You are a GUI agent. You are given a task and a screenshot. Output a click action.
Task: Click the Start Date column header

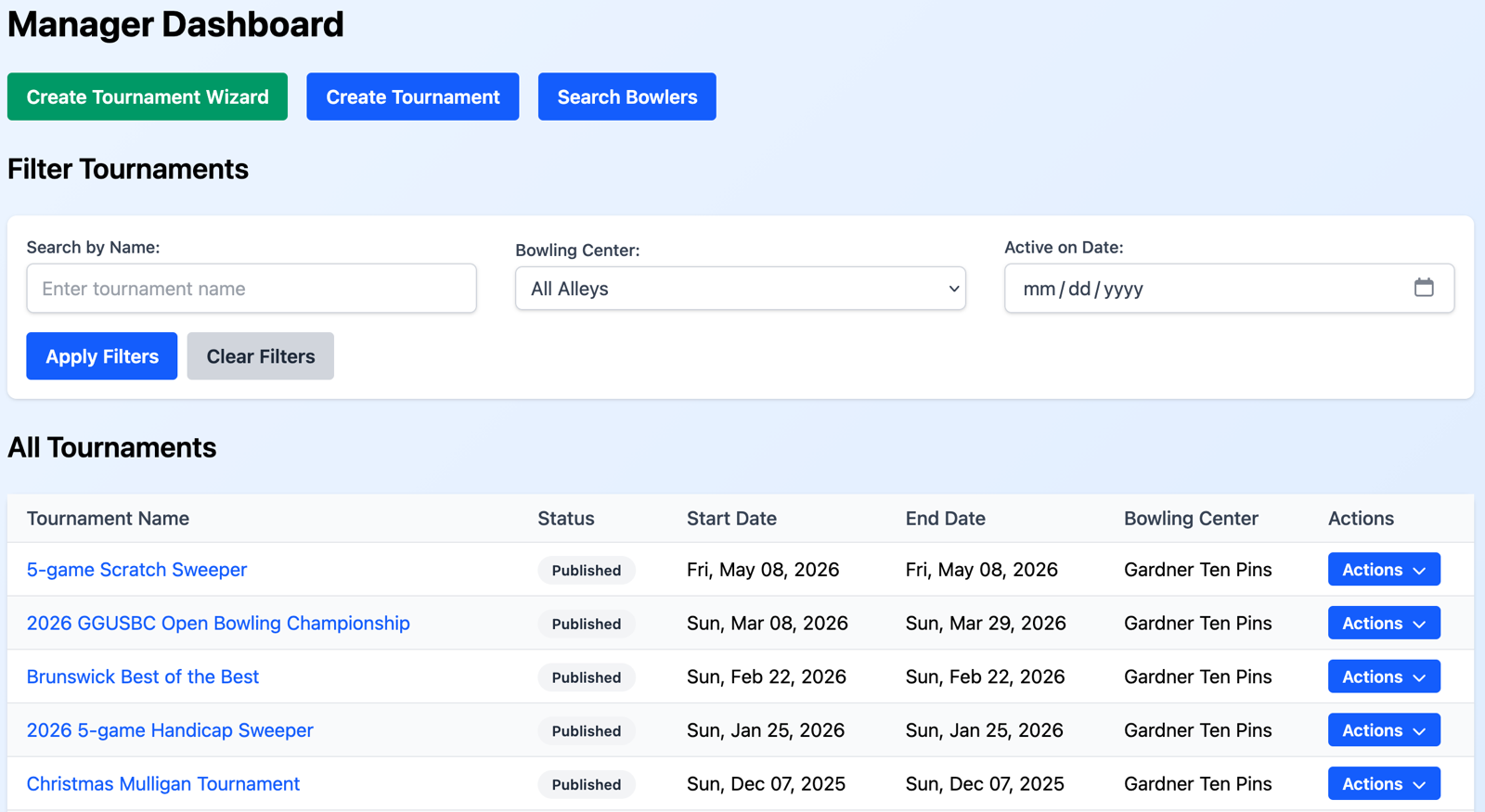[731, 519]
